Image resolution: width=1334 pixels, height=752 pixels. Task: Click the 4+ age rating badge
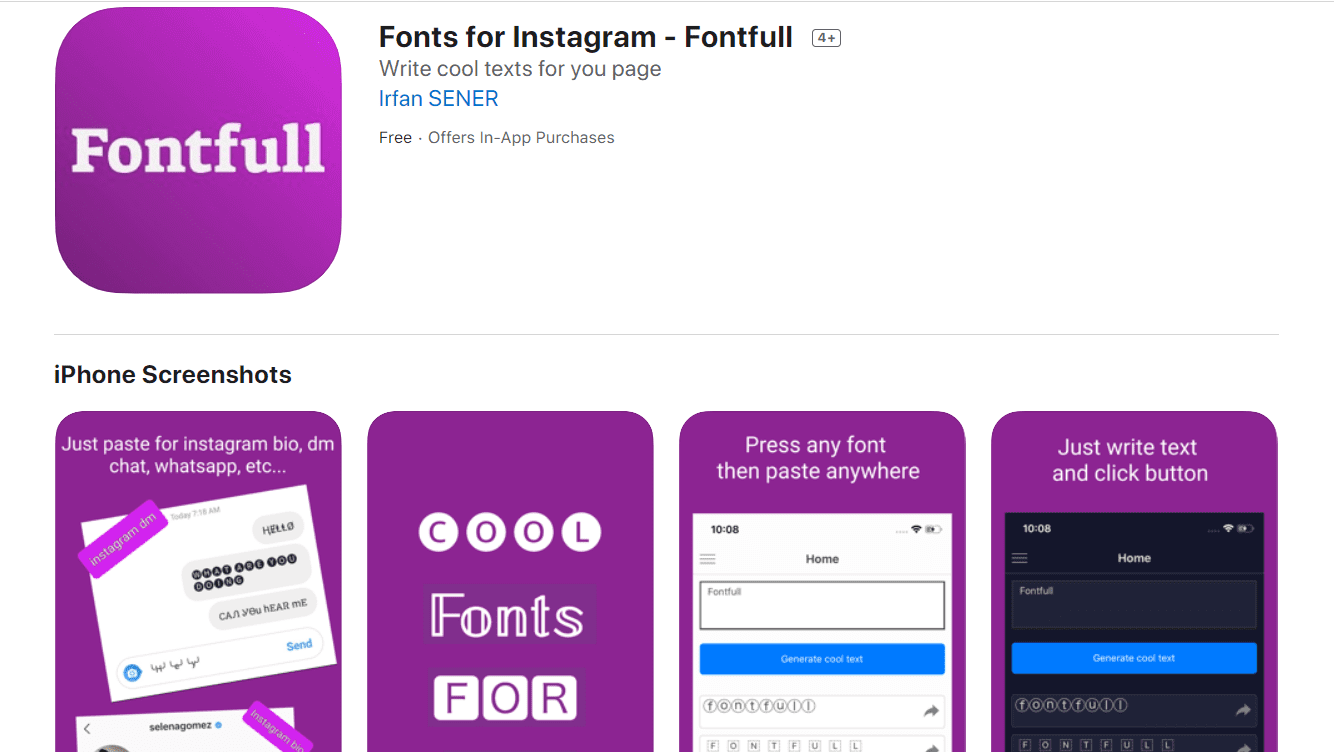(x=826, y=38)
